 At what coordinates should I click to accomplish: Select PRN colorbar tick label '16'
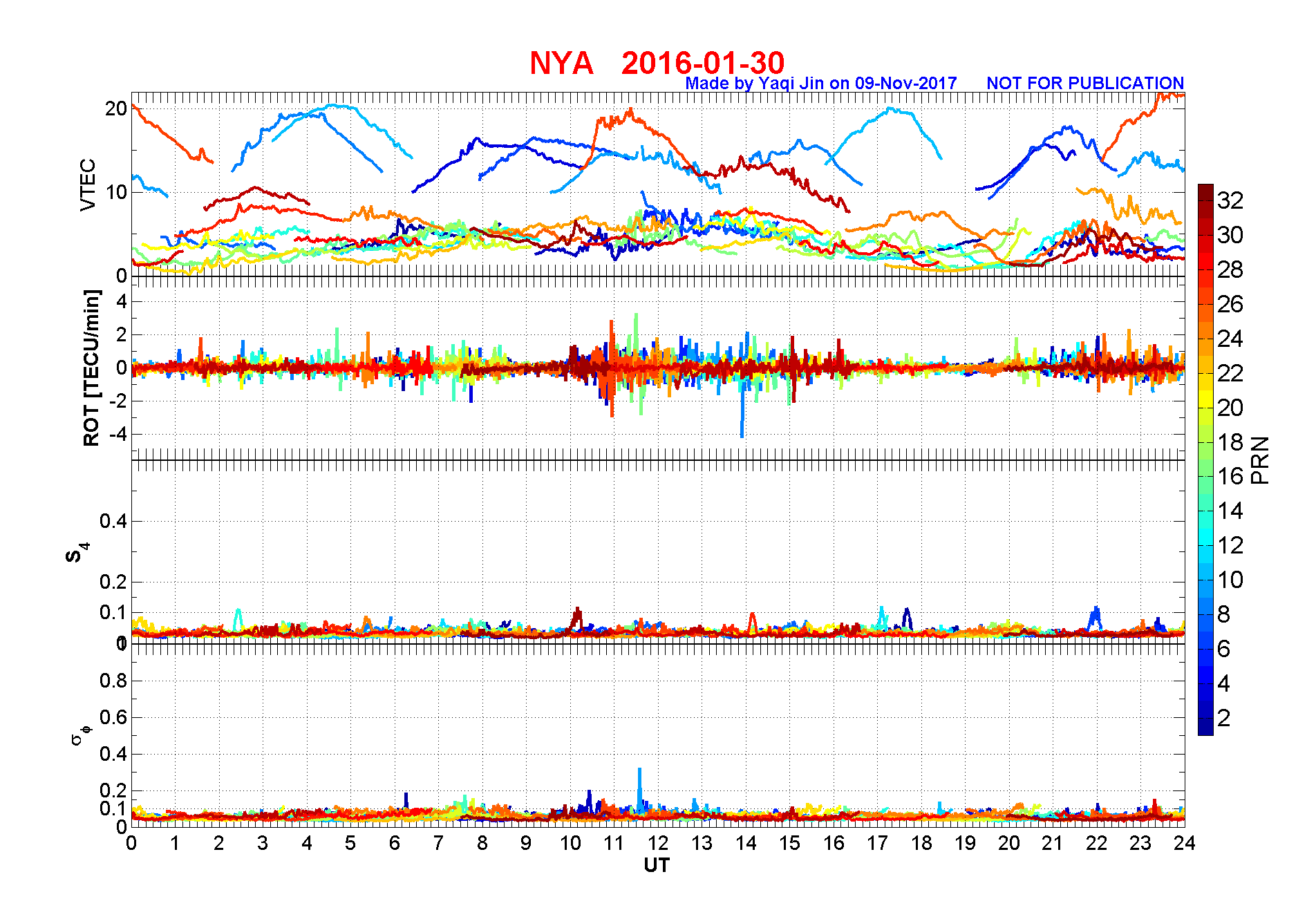coord(1230,476)
